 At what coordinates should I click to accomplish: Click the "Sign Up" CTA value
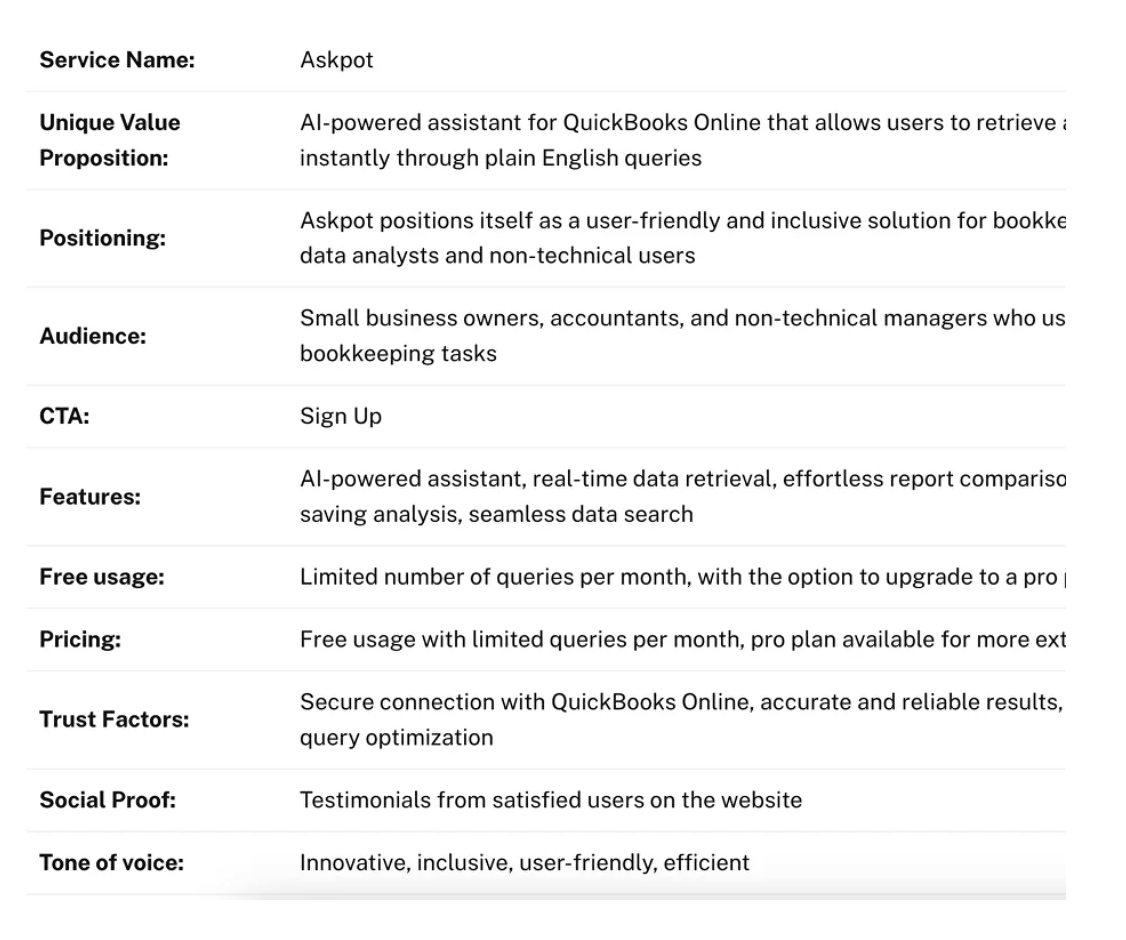(340, 416)
